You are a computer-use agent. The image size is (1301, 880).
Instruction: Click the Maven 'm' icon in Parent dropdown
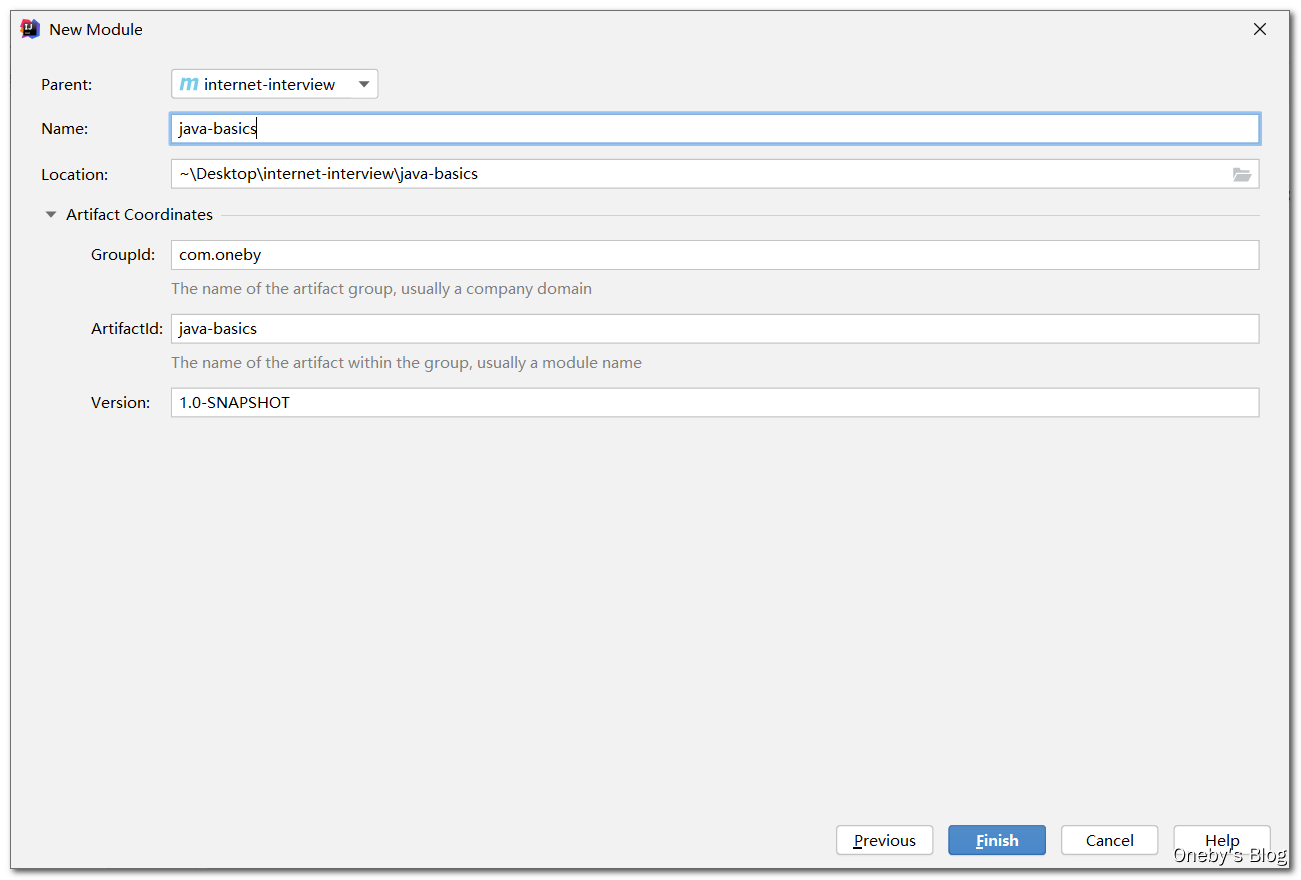coord(189,85)
